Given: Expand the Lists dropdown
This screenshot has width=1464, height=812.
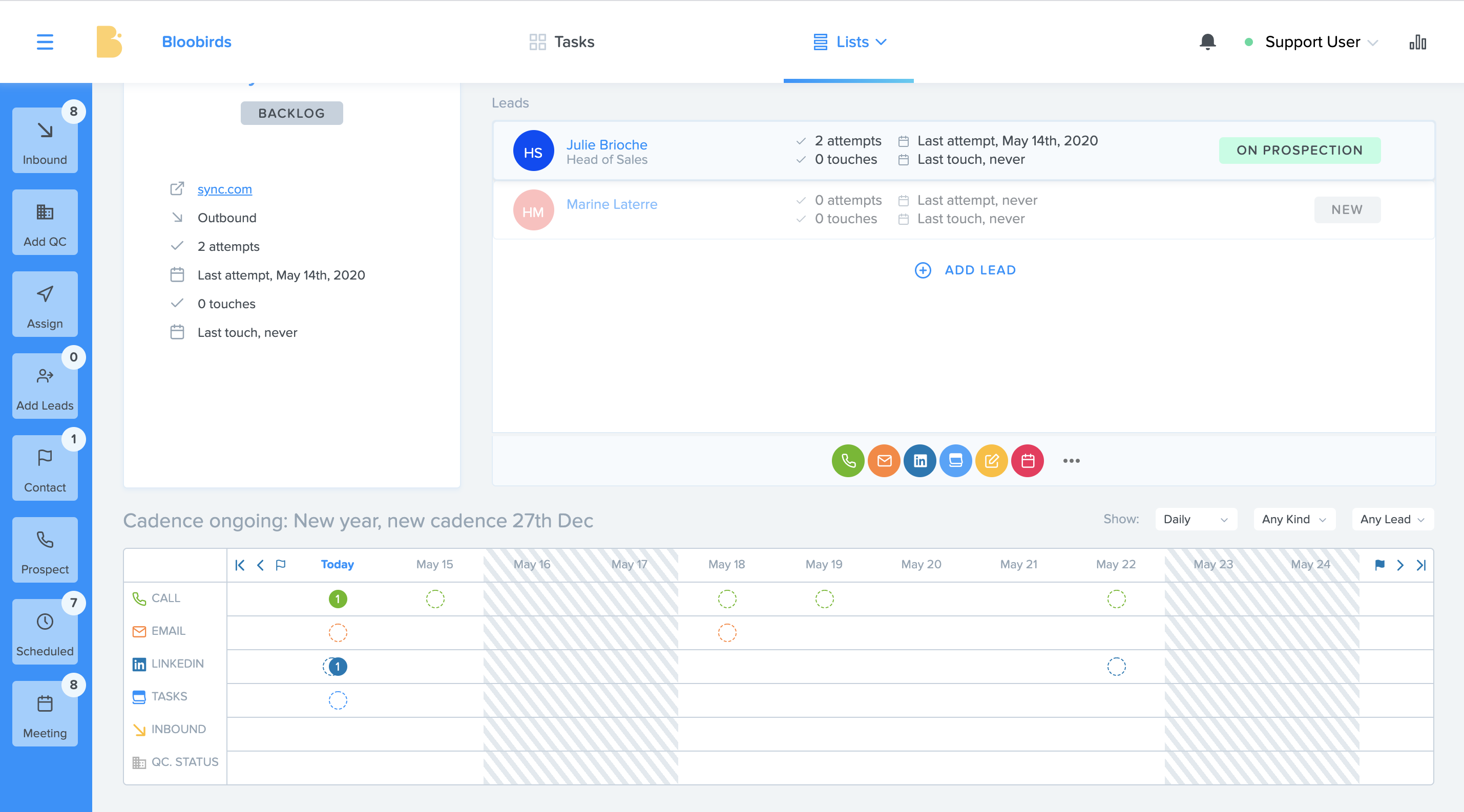Looking at the screenshot, I should click(x=849, y=42).
